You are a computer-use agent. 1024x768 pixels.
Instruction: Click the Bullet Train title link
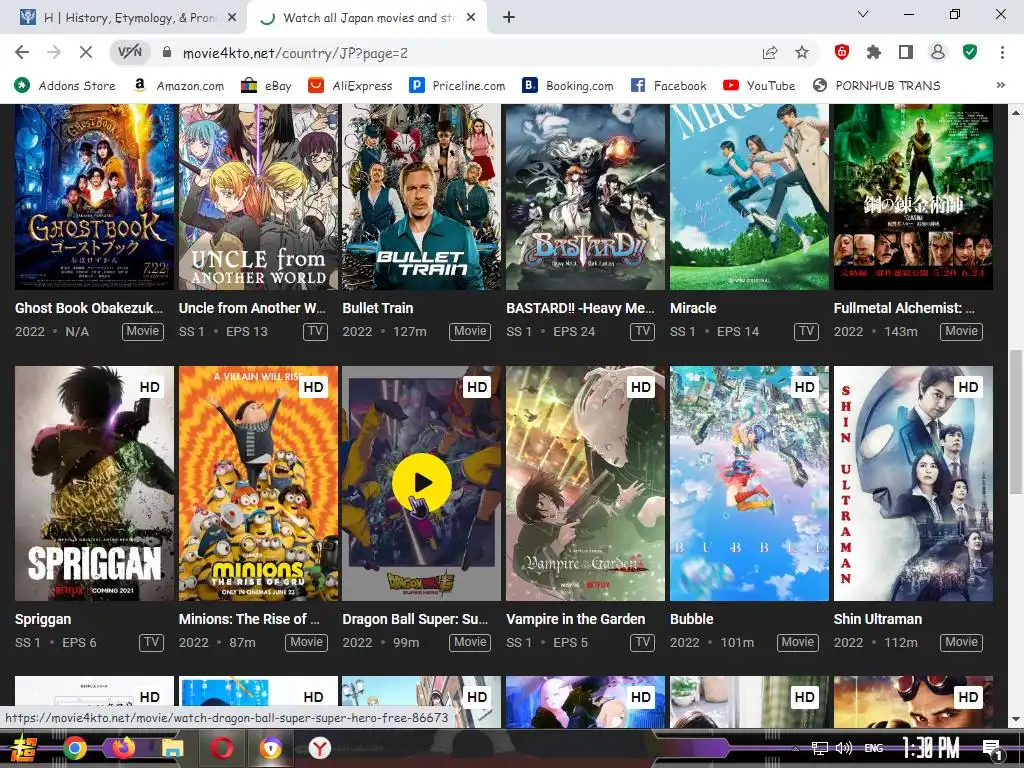point(377,308)
